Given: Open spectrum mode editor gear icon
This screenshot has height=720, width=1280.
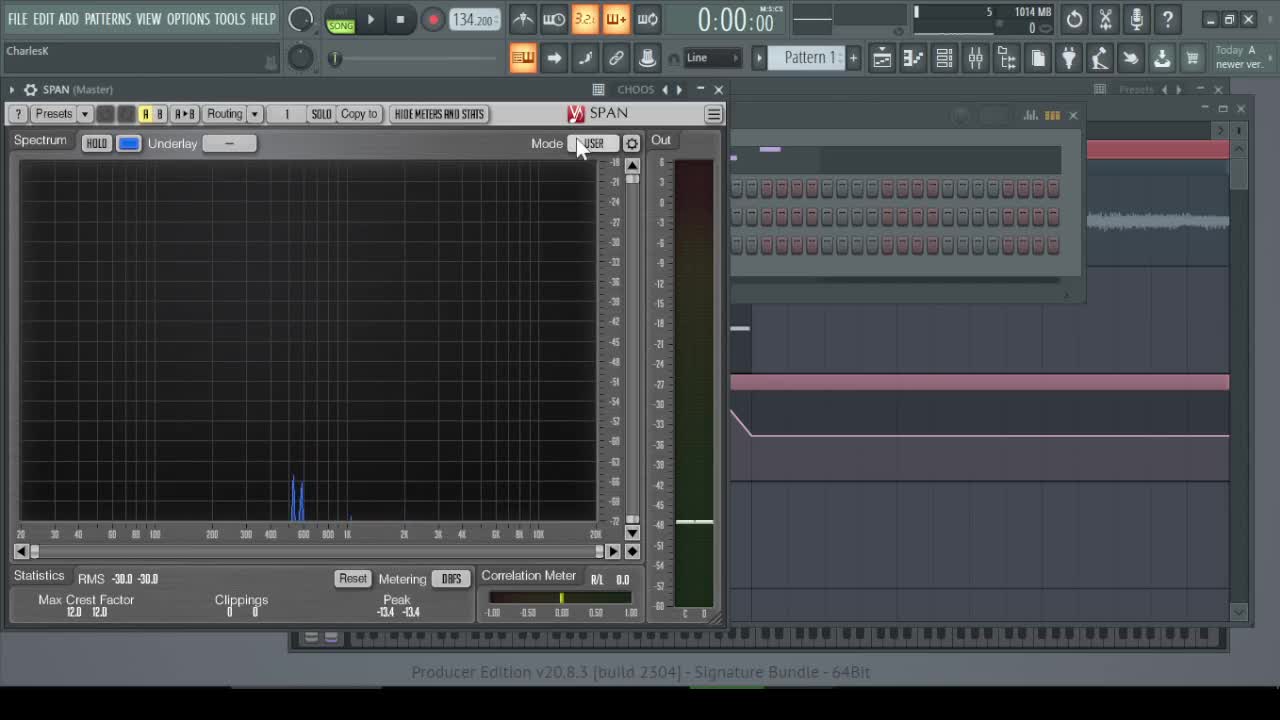Looking at the screenshot, I should click(631, 144).
